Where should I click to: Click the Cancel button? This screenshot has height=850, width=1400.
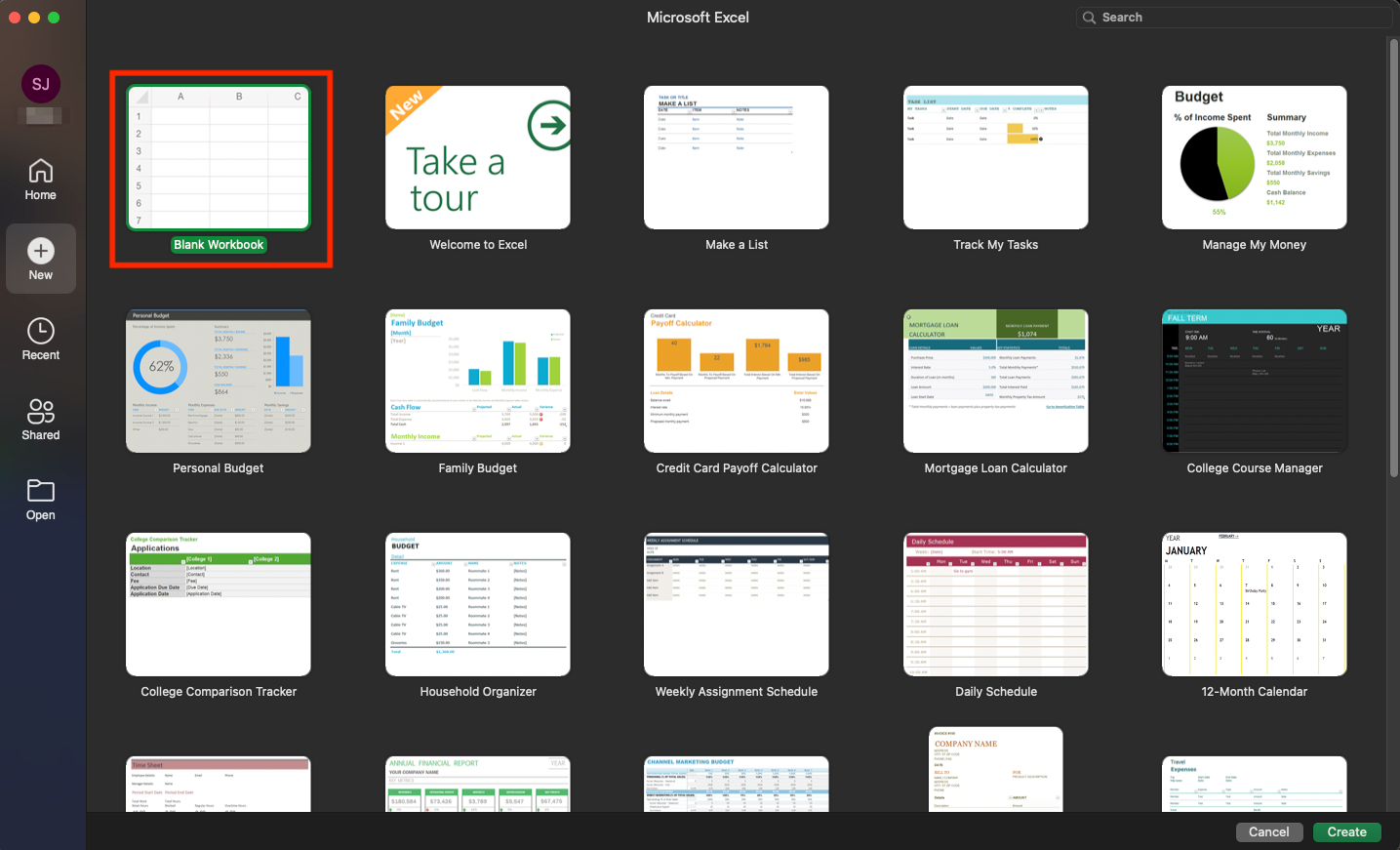point(1268,832)
